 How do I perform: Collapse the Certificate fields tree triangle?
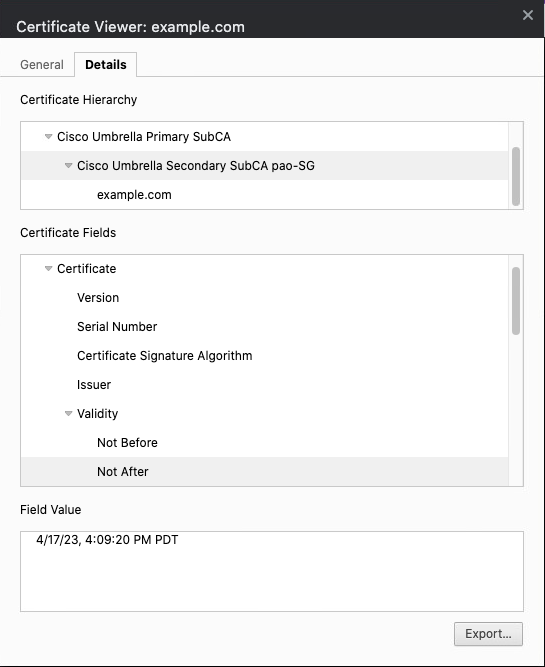pyautogui.click(x=49, y=269)
